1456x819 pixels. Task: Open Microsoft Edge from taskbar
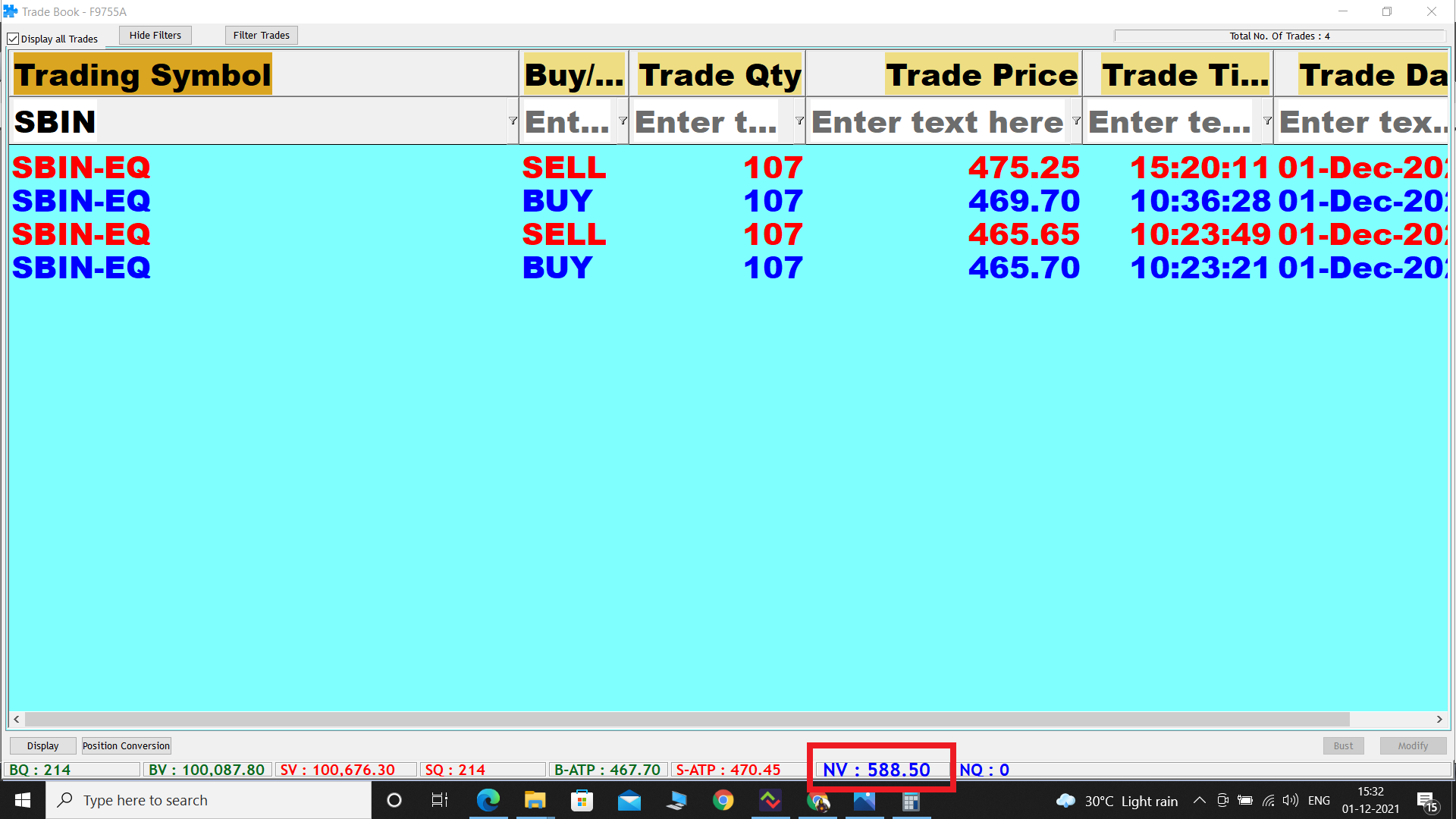pyautogui.click(x=488, y=800)
